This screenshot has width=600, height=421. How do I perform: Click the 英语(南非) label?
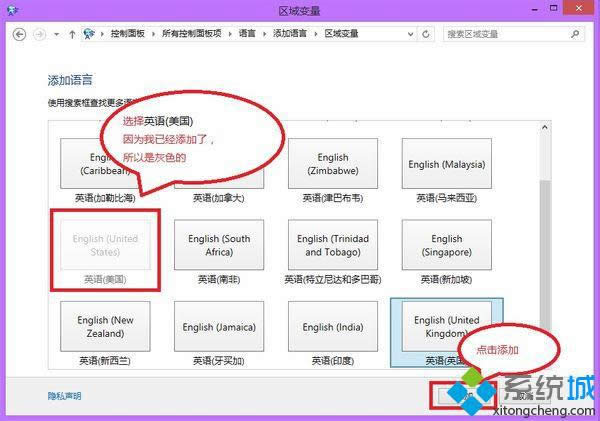(x=219, y=279)
